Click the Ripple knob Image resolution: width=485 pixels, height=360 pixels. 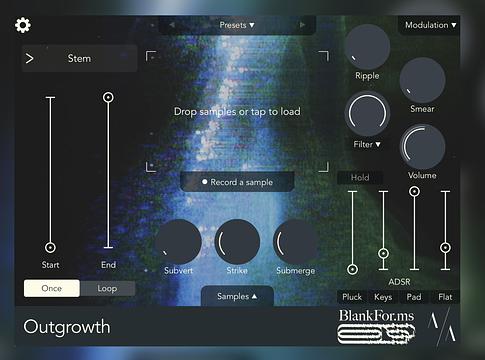367,47
